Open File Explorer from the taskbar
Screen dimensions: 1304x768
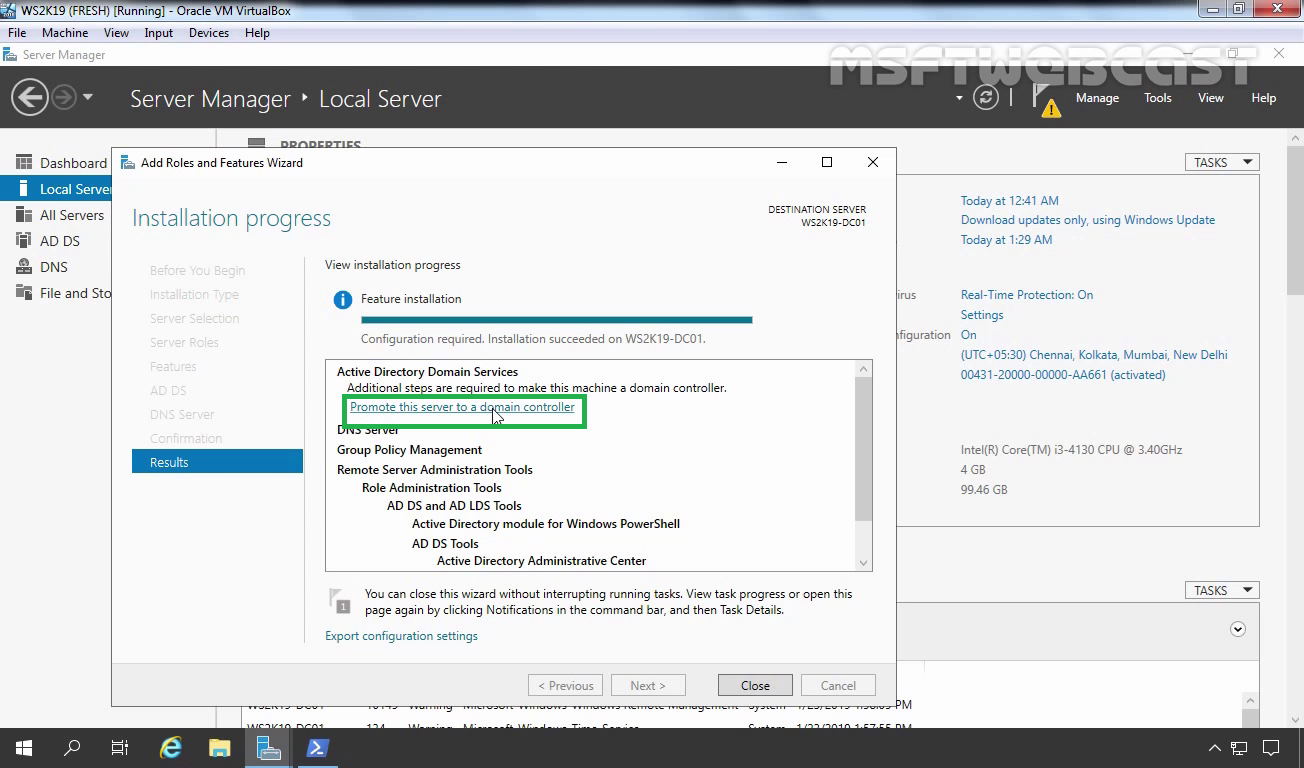[220, 748]
